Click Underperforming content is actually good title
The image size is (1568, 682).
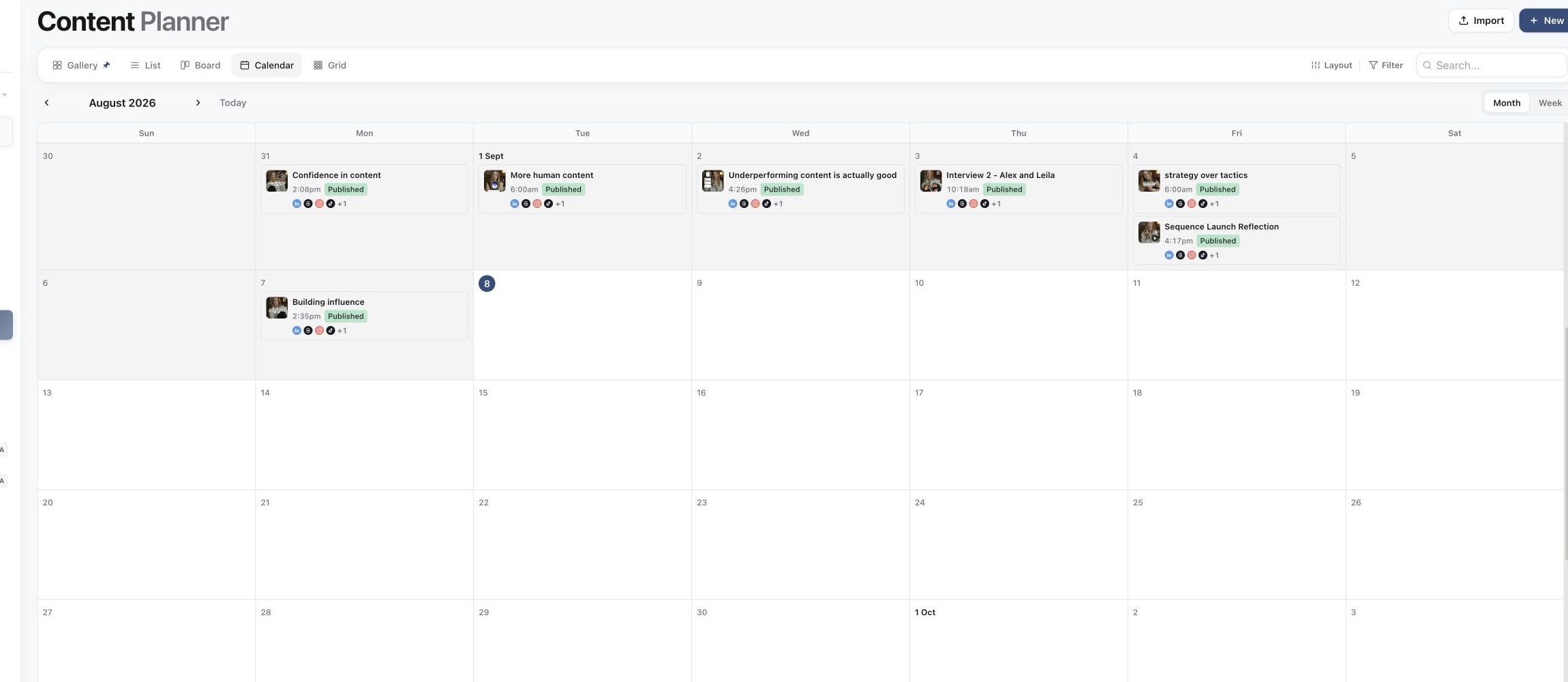pyautogui.click(x=812, y=175)
